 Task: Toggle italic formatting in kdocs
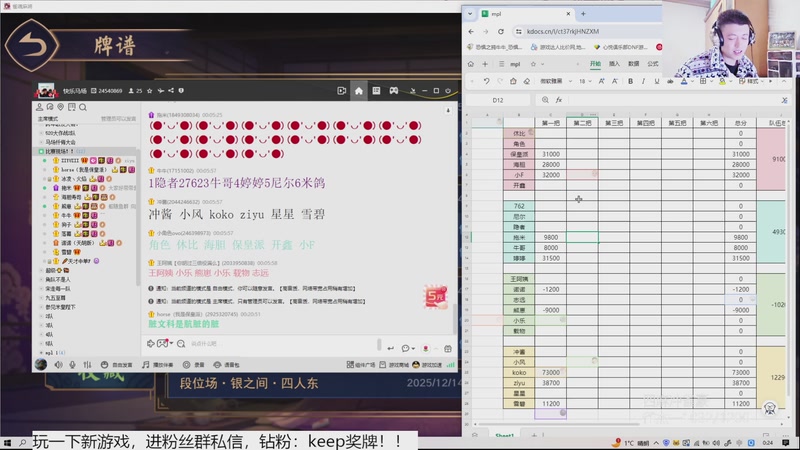[643, 81]
